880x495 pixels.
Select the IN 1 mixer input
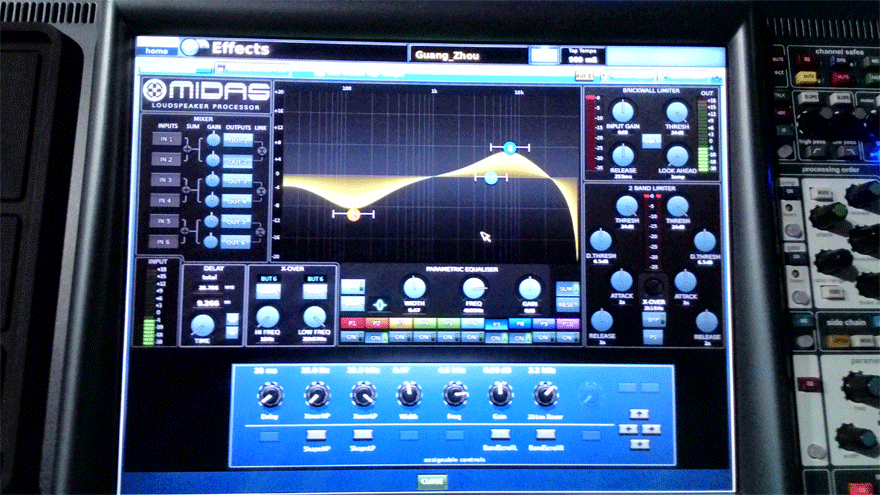(x=166, y=139)
